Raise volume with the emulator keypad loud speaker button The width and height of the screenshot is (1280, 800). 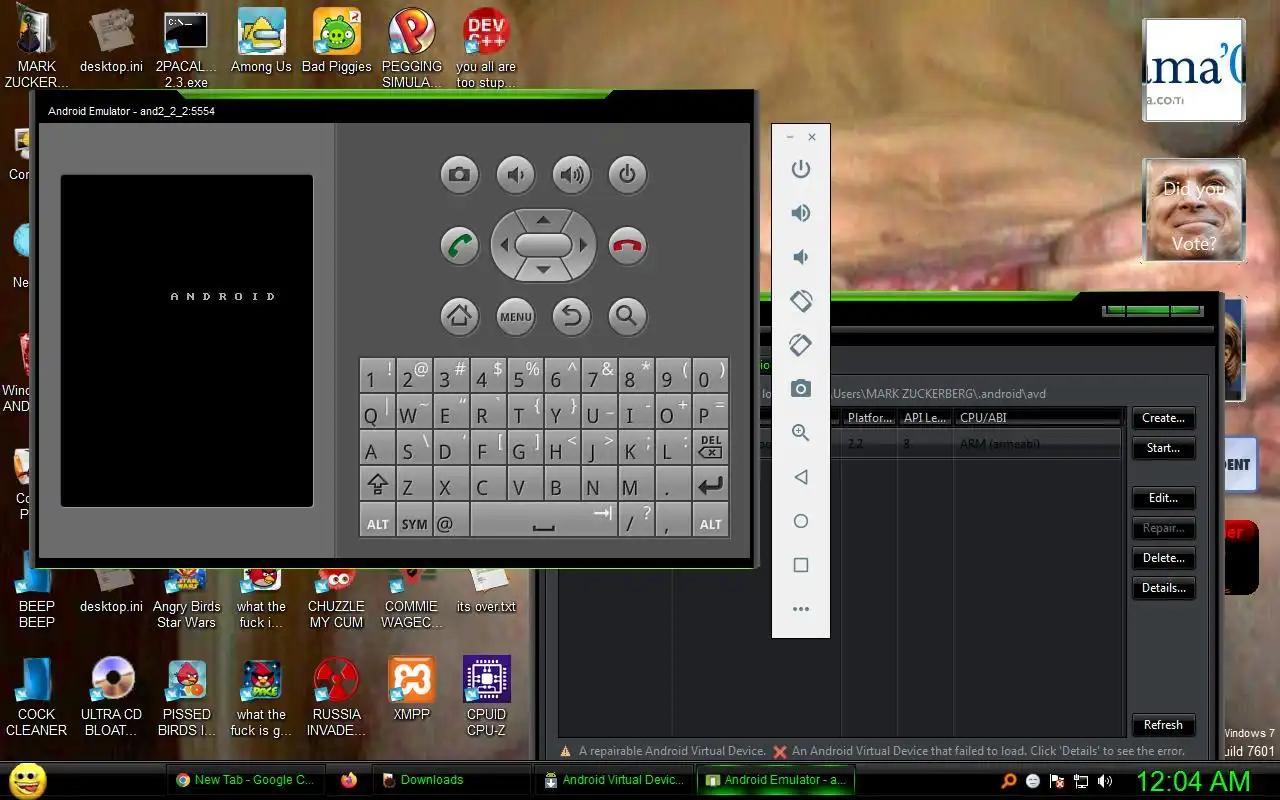pos(571,175)
